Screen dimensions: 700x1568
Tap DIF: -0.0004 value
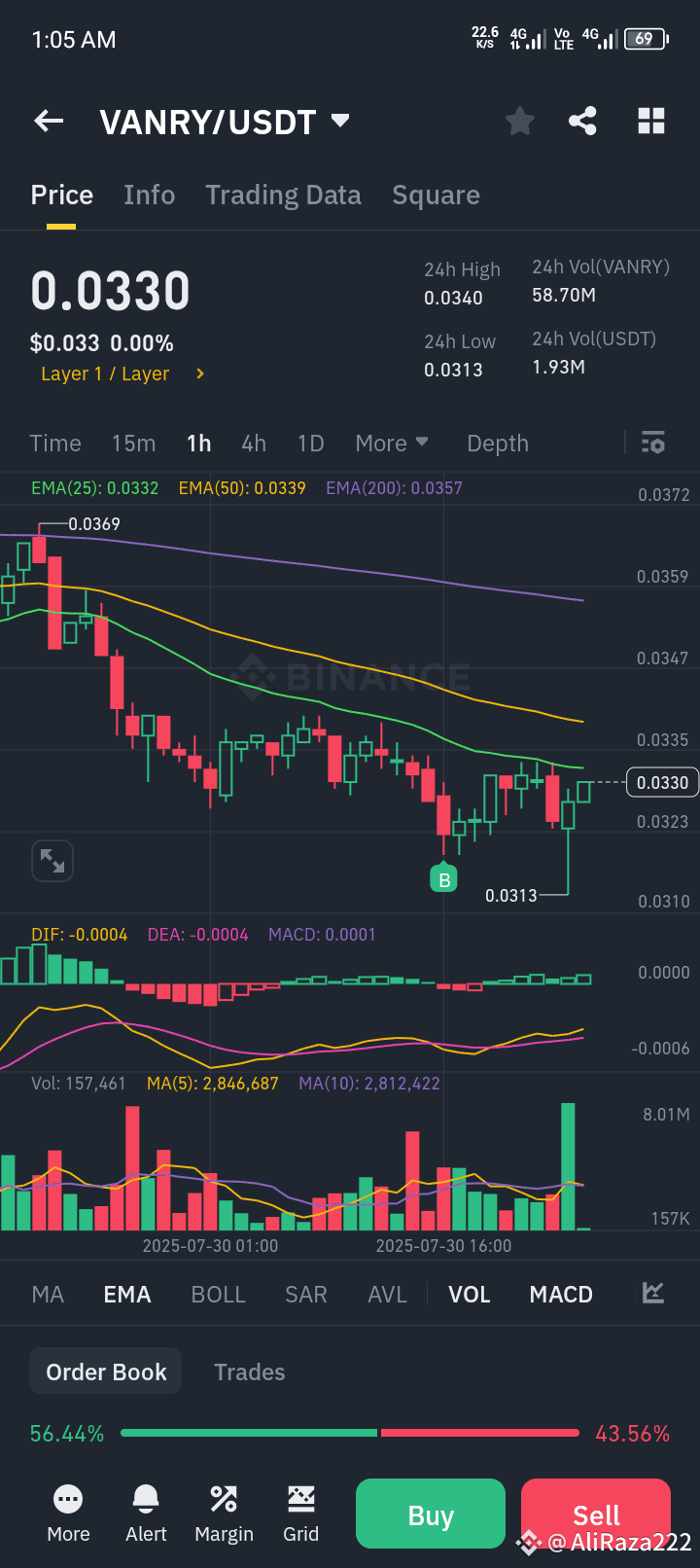coord(80,935)
